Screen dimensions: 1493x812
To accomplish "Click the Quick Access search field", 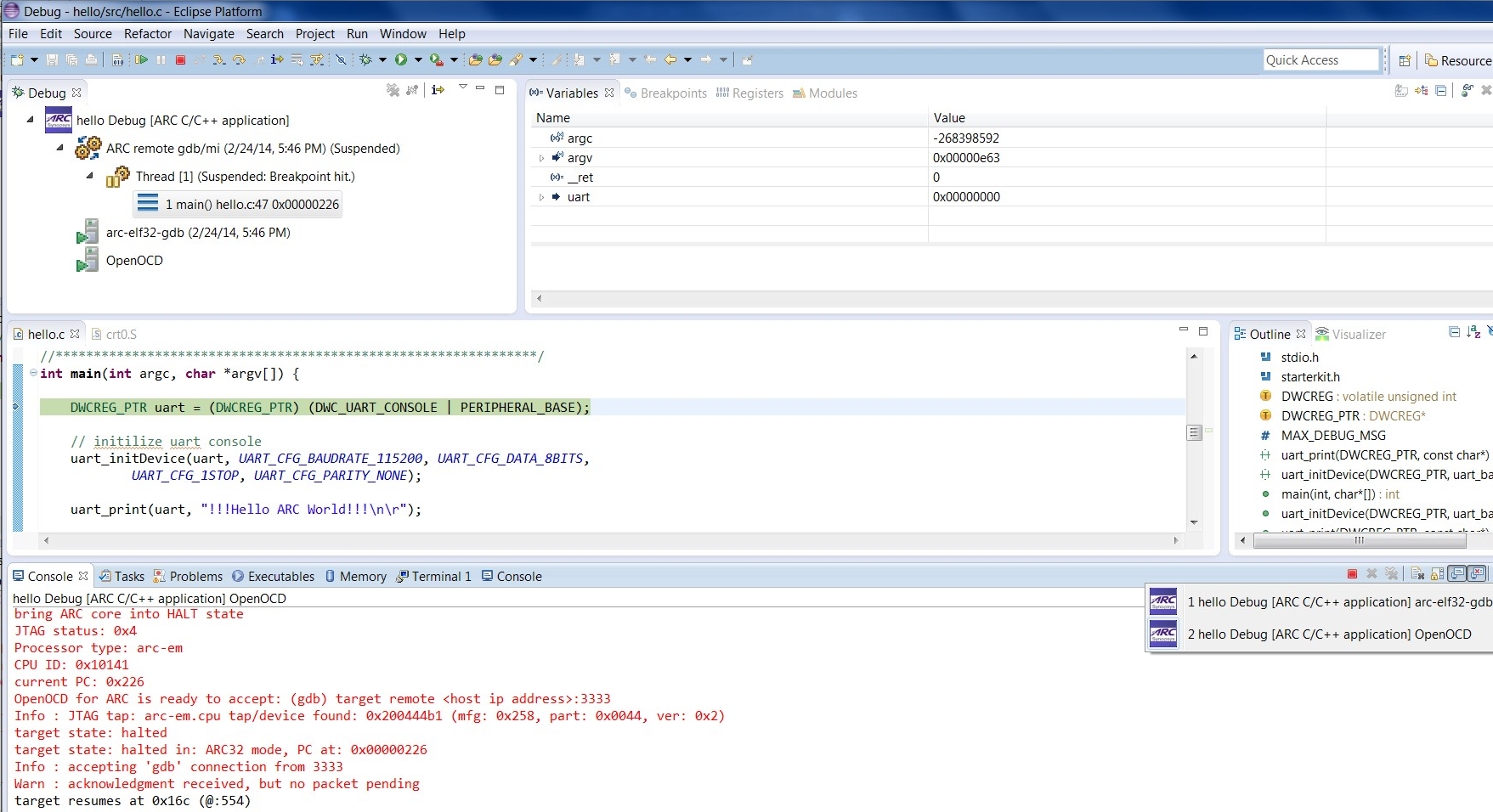I will coord(1321,59).
